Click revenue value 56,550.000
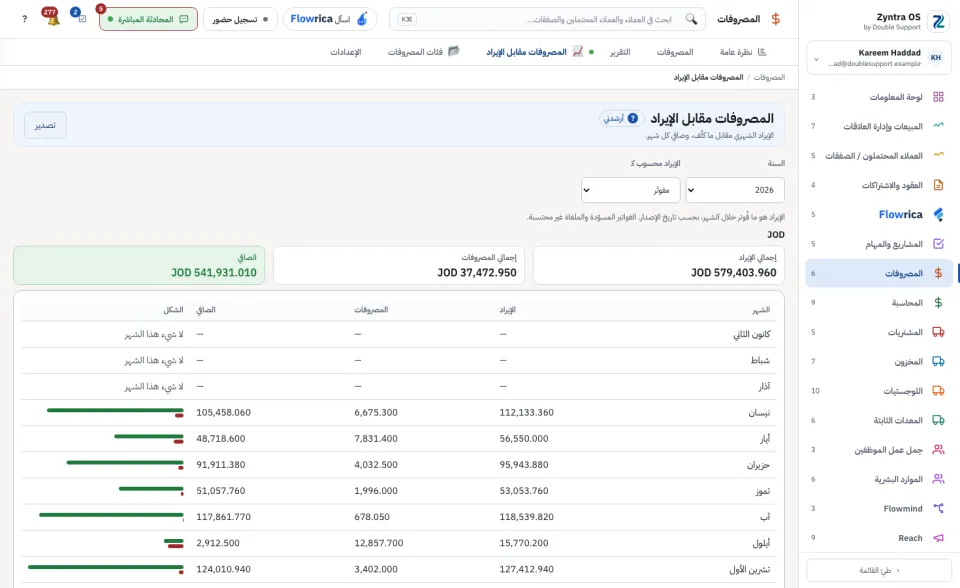The width and height of the screenshot is (960, 588). click(x=524, y=439)
